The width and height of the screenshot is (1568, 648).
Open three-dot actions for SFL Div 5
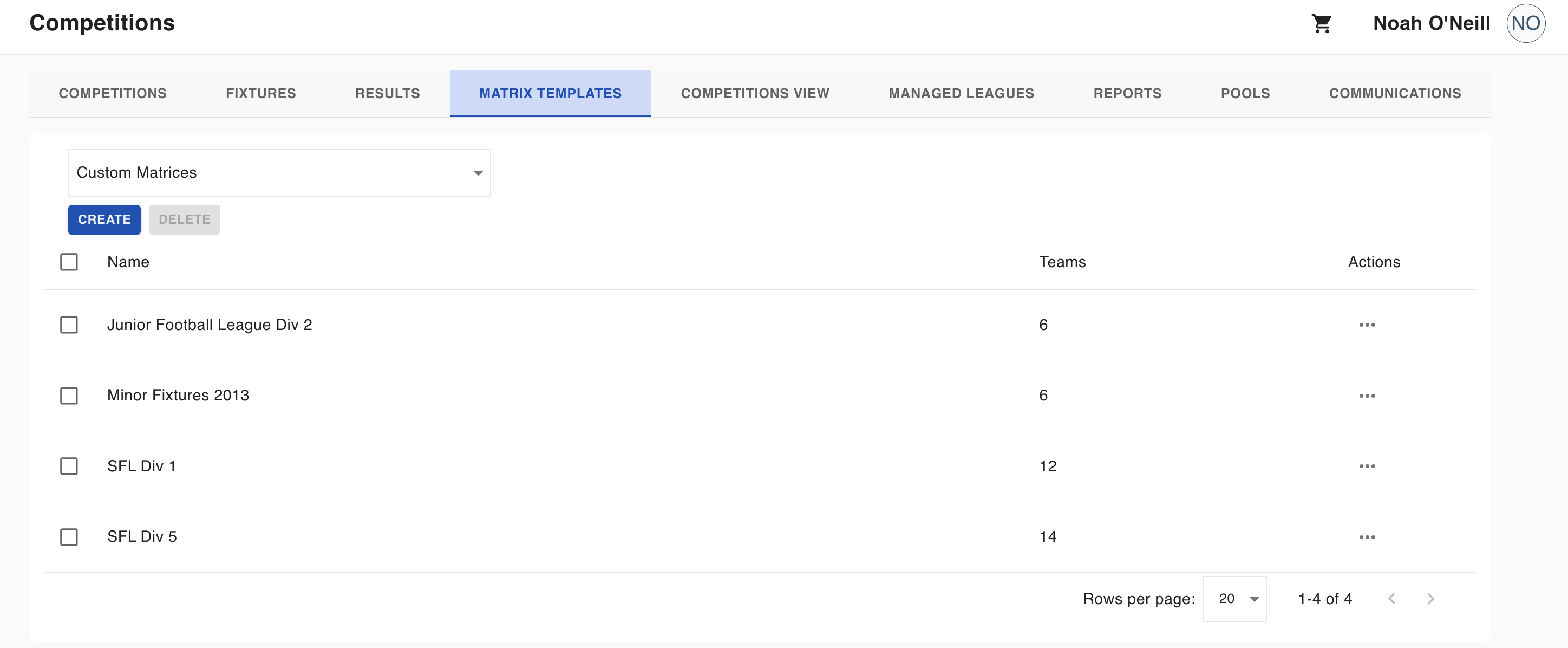pos(1367,536)
